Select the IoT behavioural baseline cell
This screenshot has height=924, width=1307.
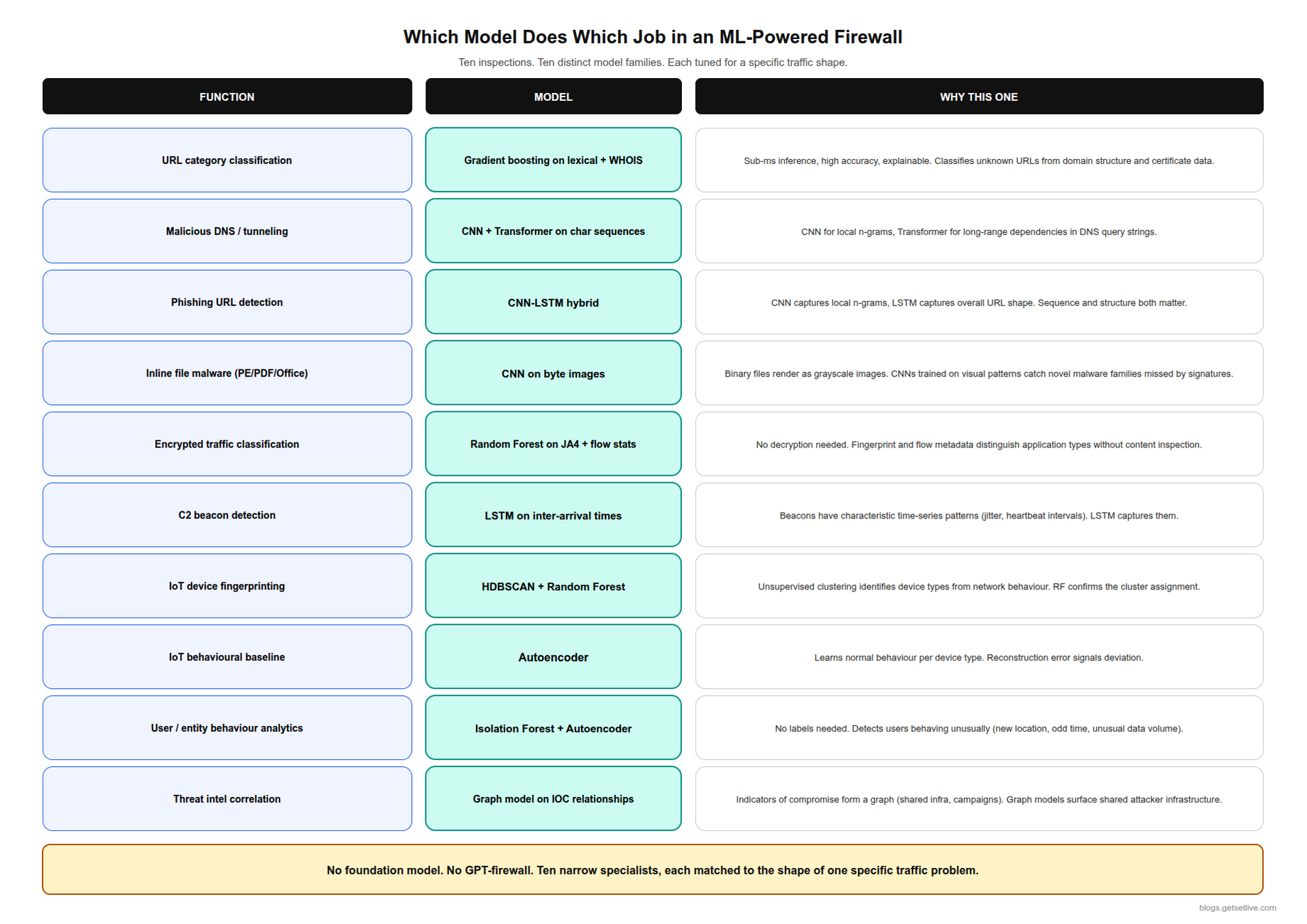pyautogui.click(x=227, y=657)
